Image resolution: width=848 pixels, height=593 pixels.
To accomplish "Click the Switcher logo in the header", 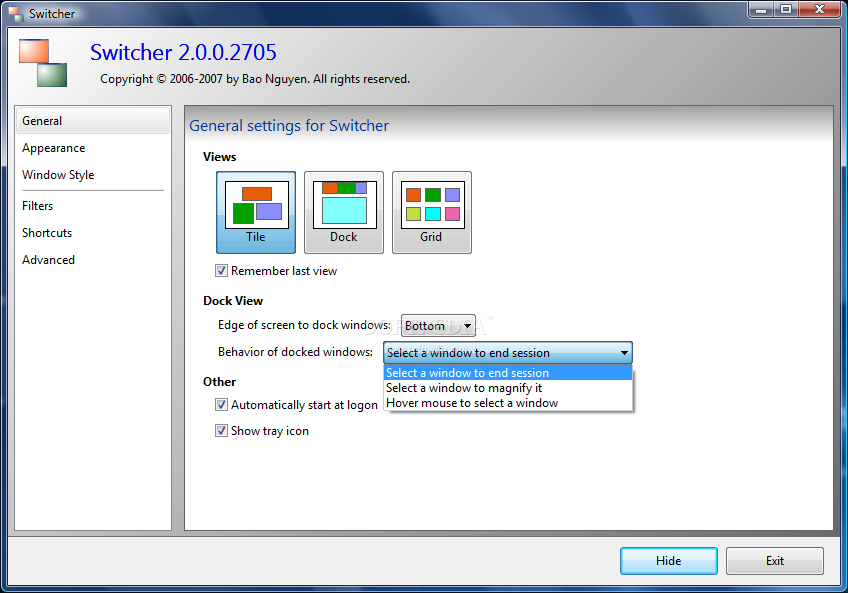I will click(x=43, y=63).
